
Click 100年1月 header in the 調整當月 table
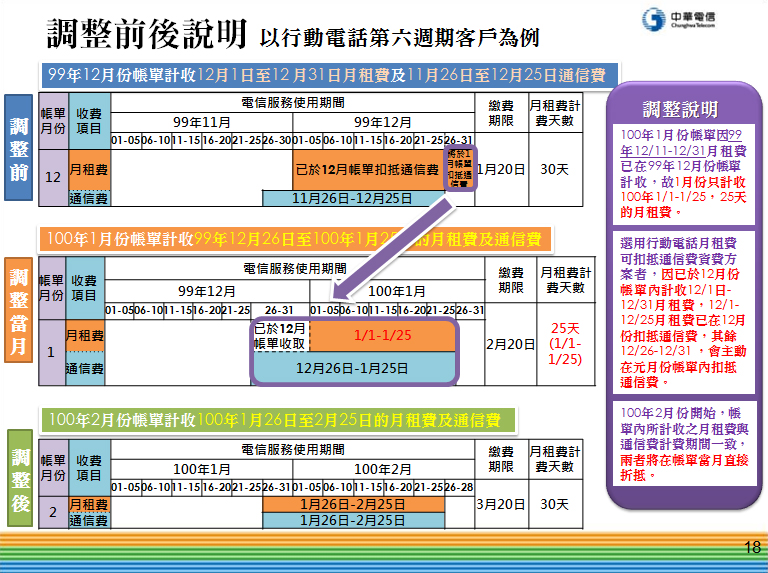(x=397, y=291)
